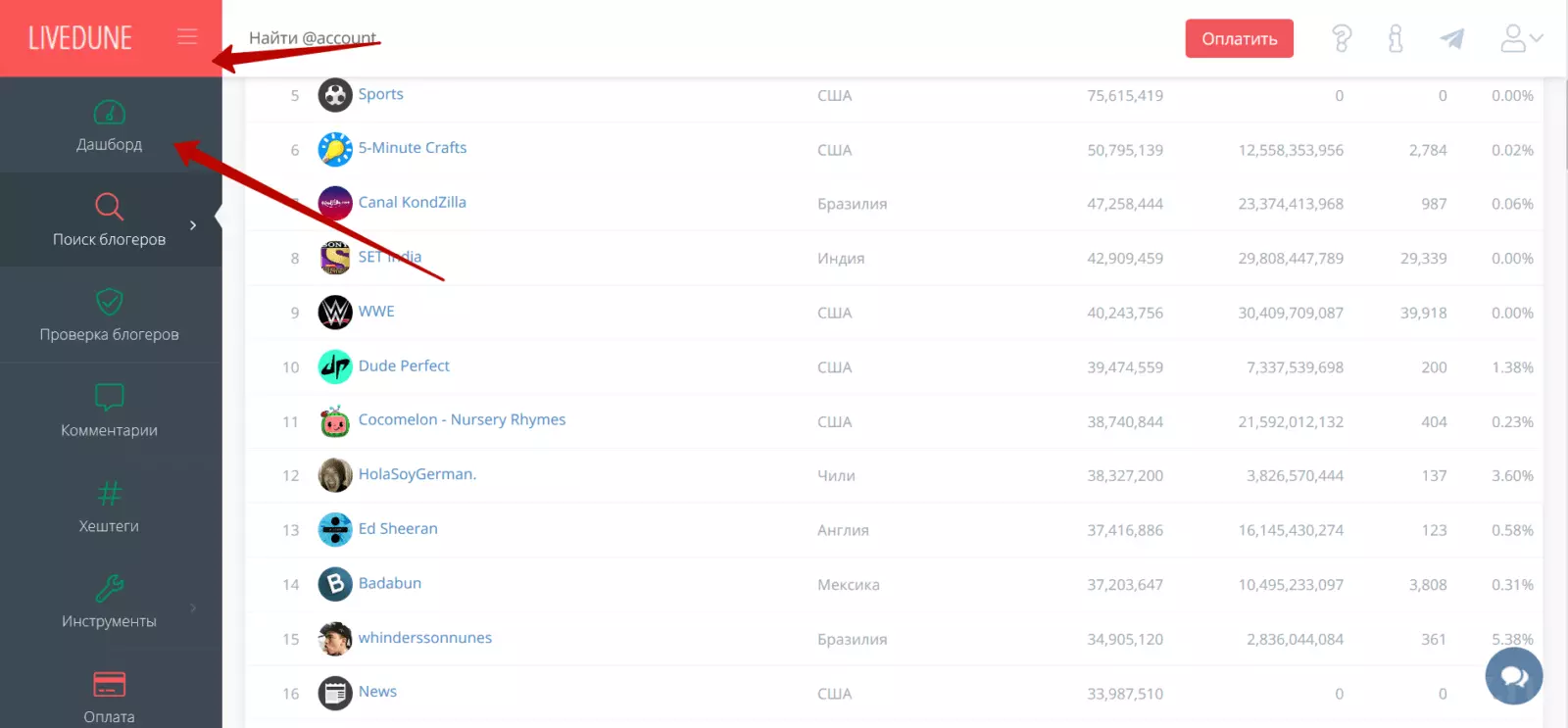
Task: Open the Ed Sheeran channel link
Action: [398, 529]
